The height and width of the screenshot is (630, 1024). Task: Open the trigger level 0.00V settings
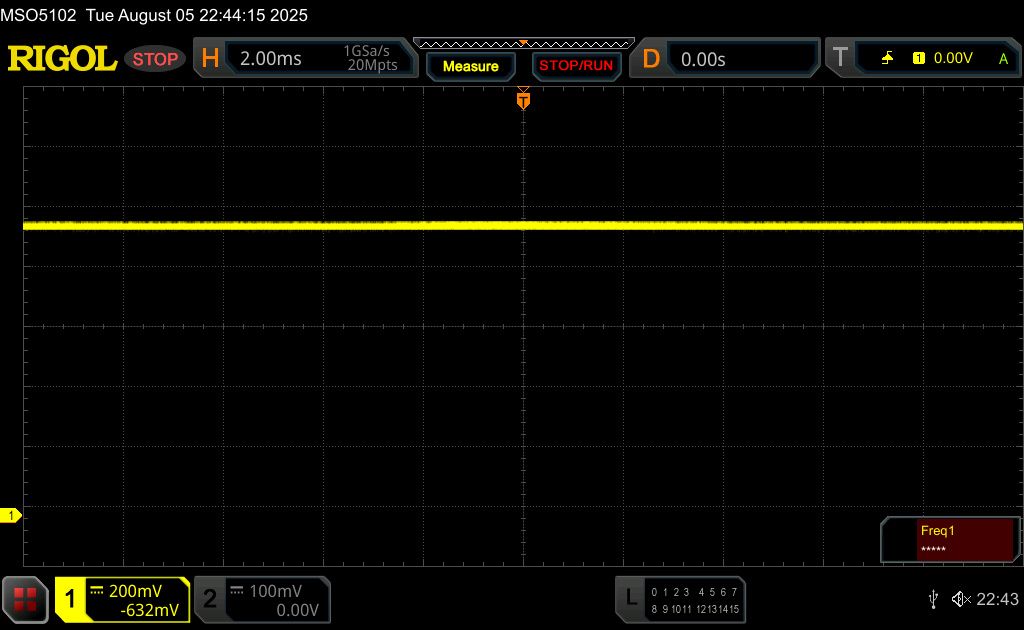pyautogui.click(x=953, y=59)
